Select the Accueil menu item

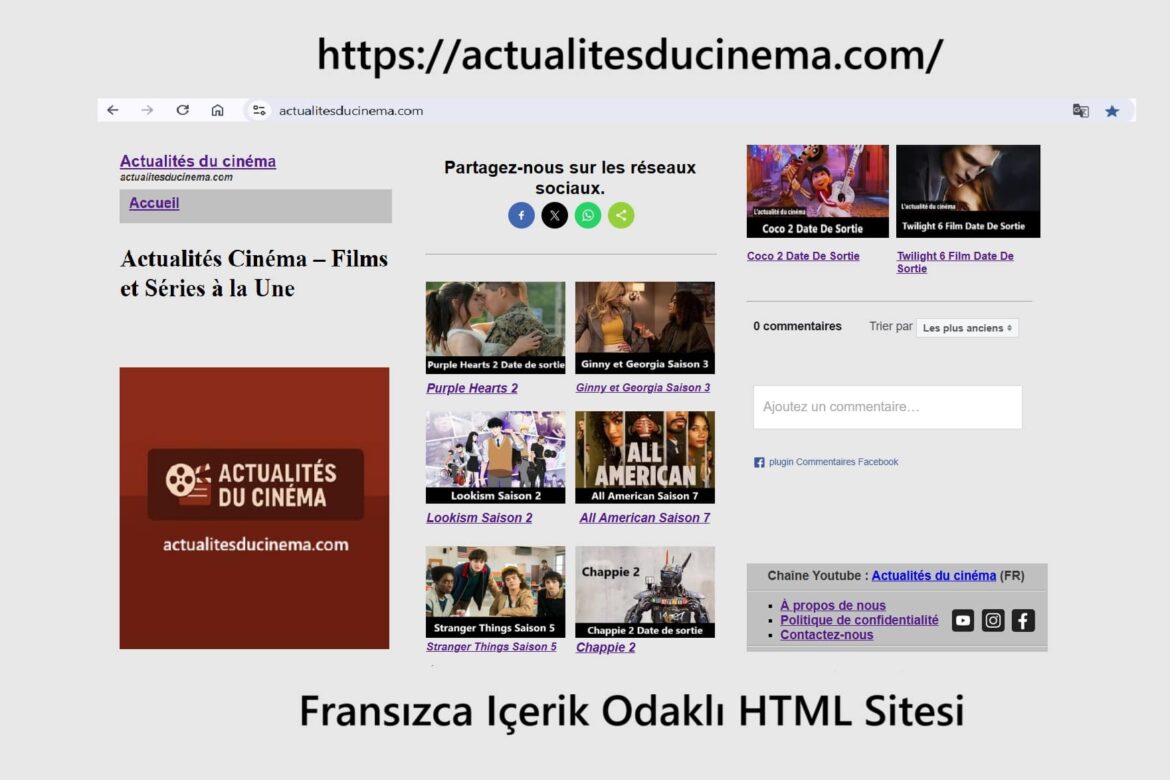click(154, 203)
